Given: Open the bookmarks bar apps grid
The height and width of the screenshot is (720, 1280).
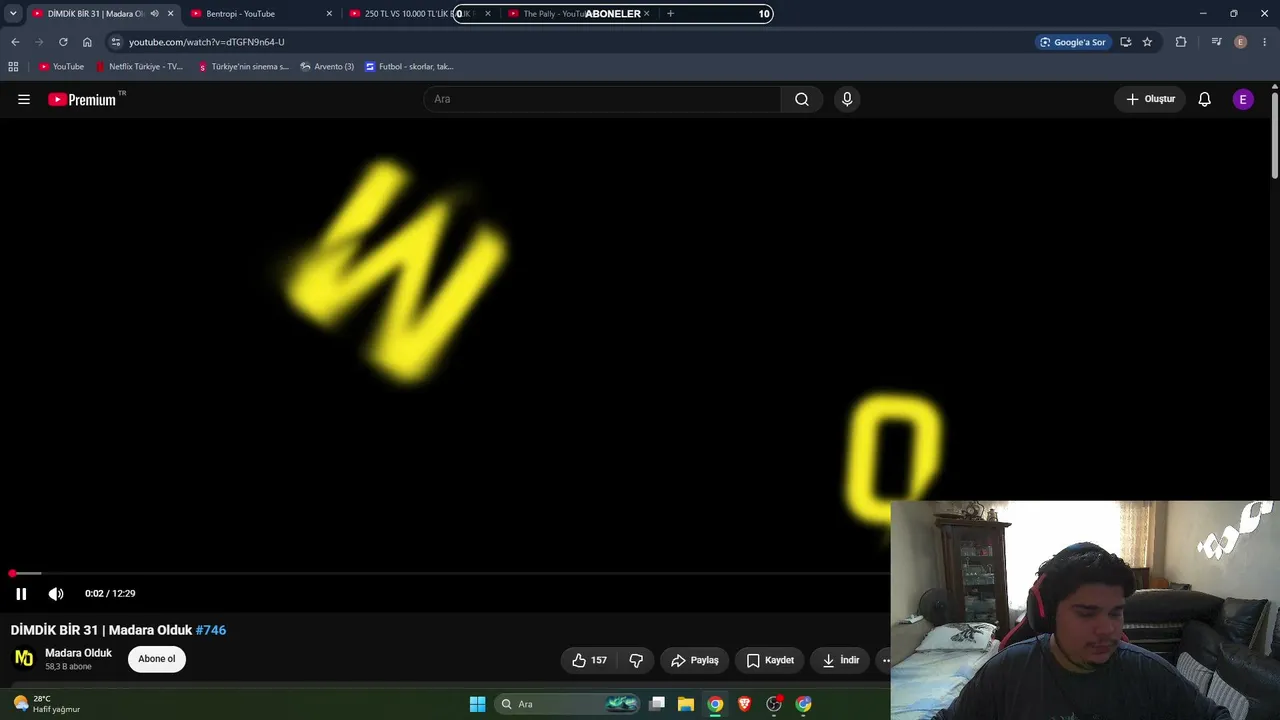Looking at the screenshot, I should click(13, 67).
